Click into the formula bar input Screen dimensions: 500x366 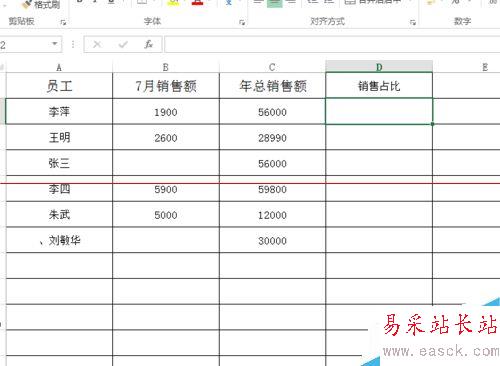point(332,44)
